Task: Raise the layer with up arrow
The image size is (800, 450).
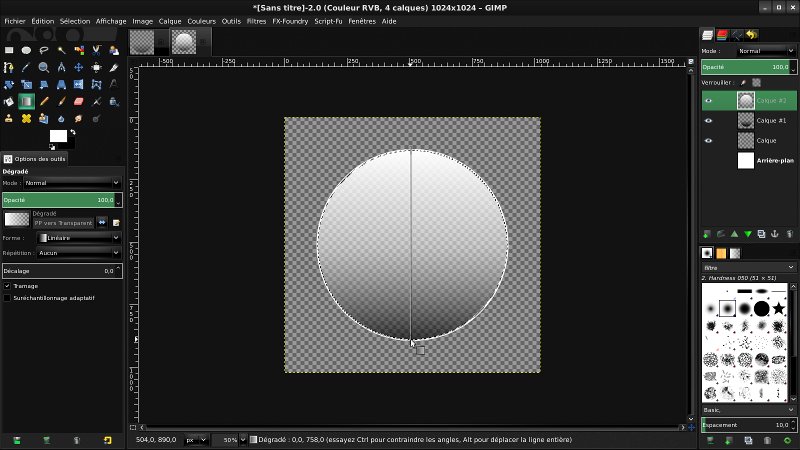Action: tap(734, 234)
